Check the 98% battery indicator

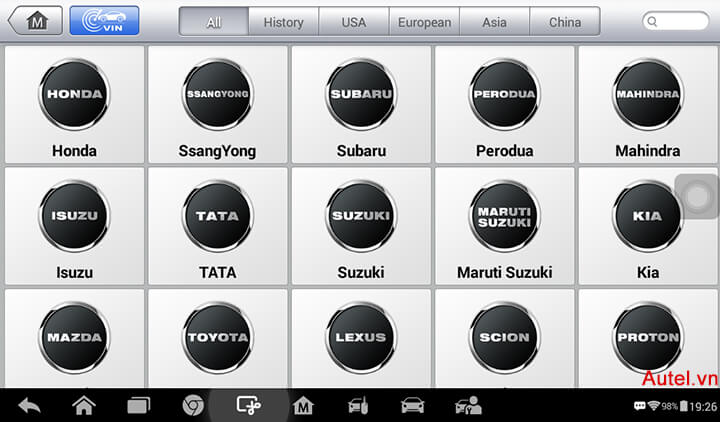[675, 406]
